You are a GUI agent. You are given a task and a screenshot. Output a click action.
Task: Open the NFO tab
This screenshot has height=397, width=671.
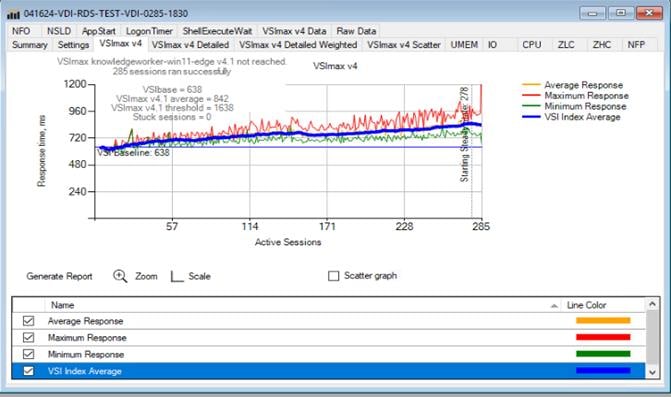coord(21,31)
